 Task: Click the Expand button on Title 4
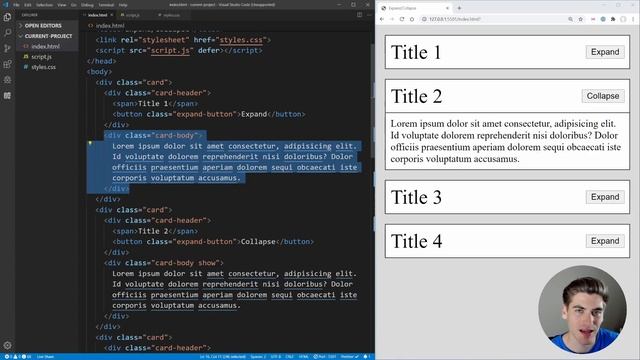(605, 241)
